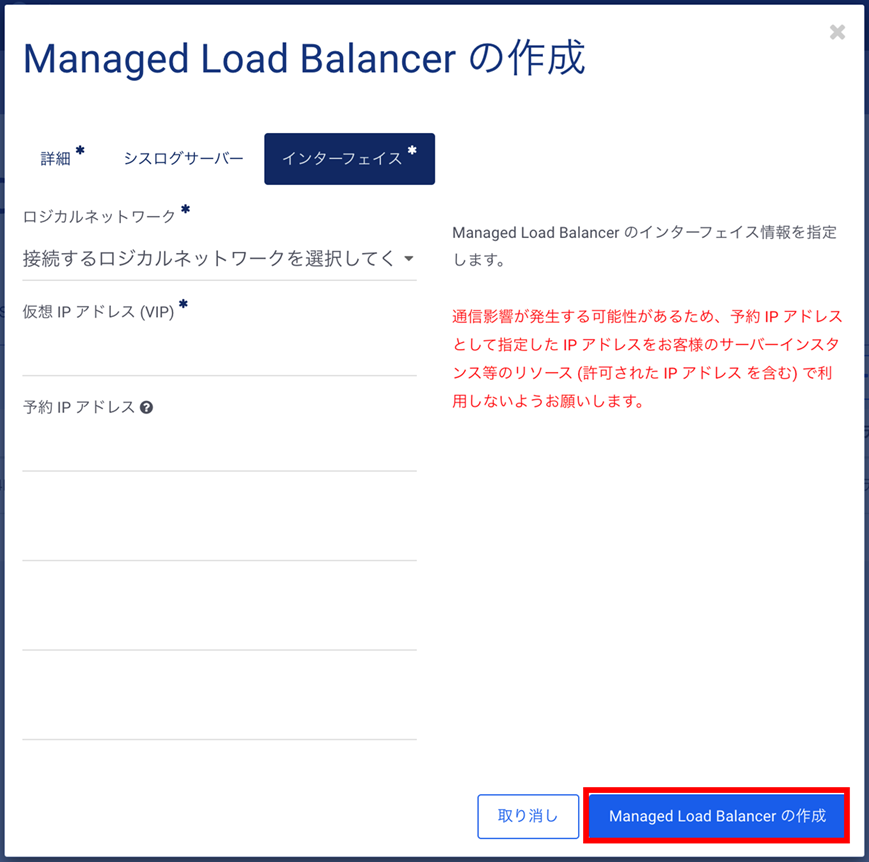Close the Managed Load Balancer dialog

click(x=837, y=31)
